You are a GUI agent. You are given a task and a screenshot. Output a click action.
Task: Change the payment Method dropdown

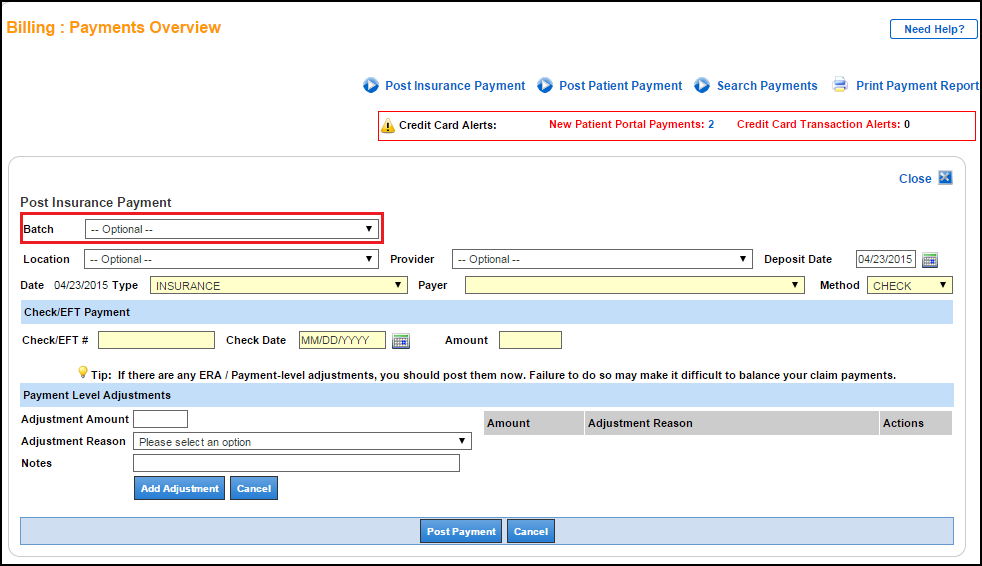(x=909, y=286)
